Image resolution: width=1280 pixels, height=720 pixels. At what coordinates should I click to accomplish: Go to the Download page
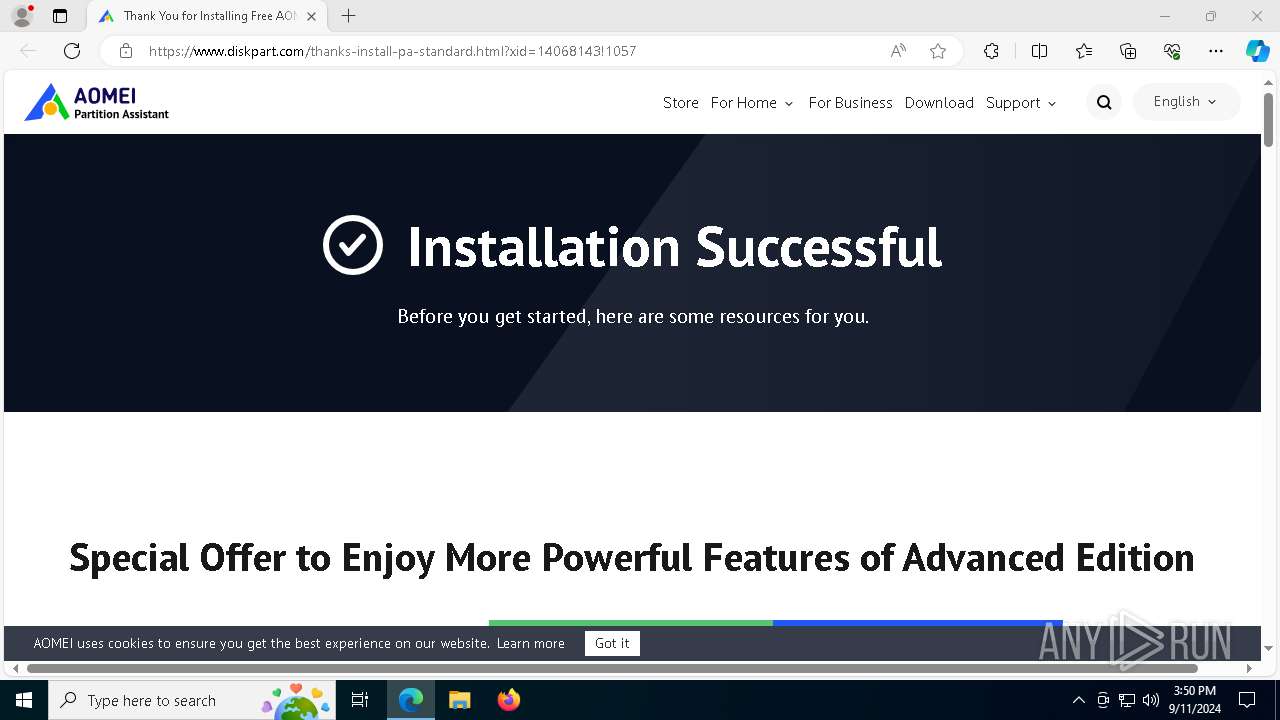tap(939, 103)
